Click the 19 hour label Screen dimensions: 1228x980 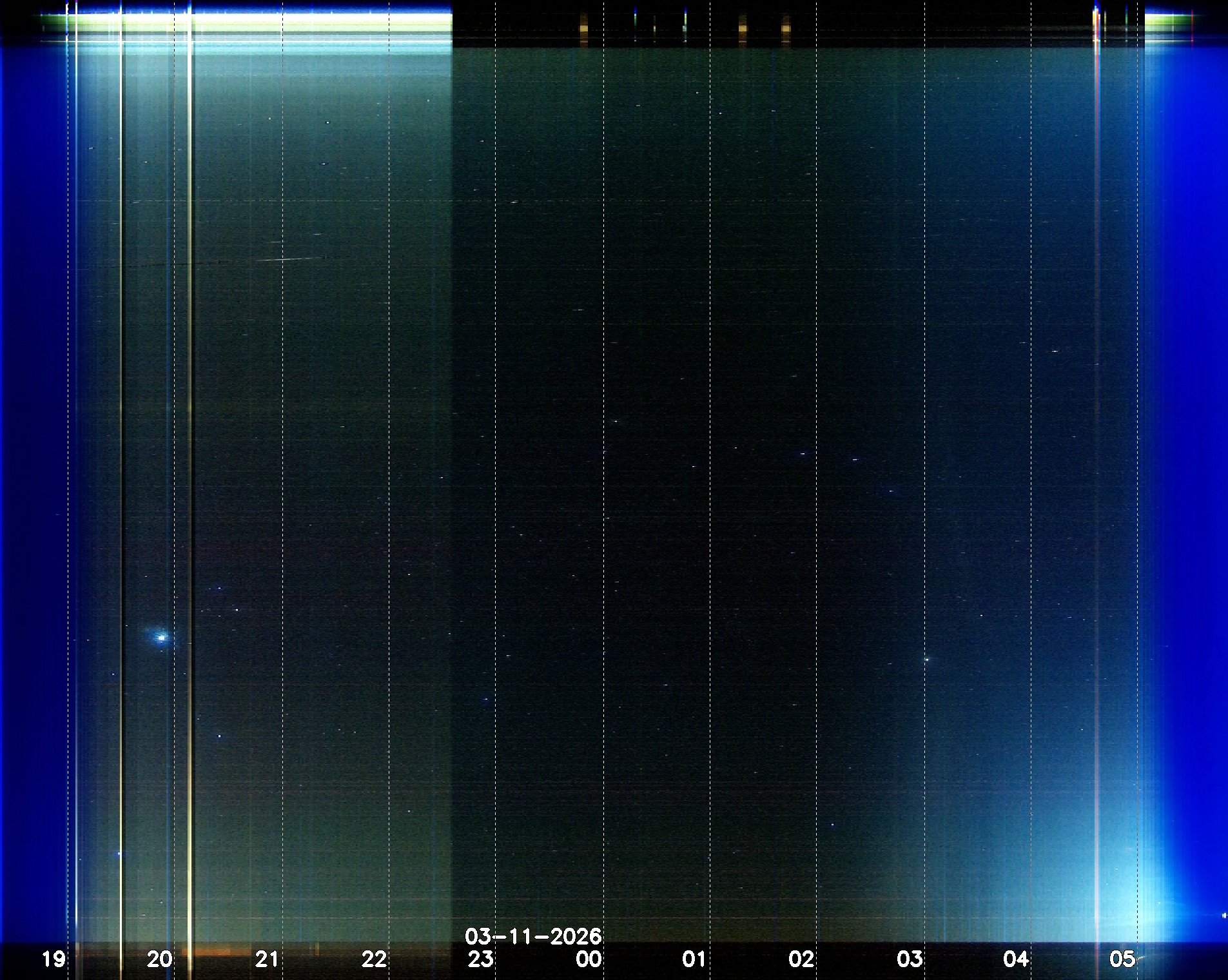point(54,959)
